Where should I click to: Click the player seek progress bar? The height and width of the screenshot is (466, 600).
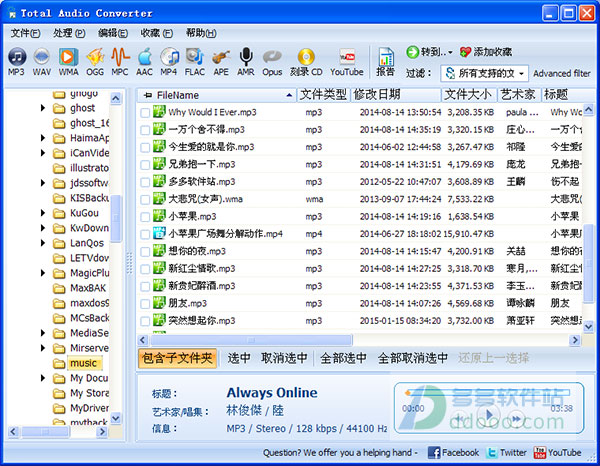coord(489,393)
